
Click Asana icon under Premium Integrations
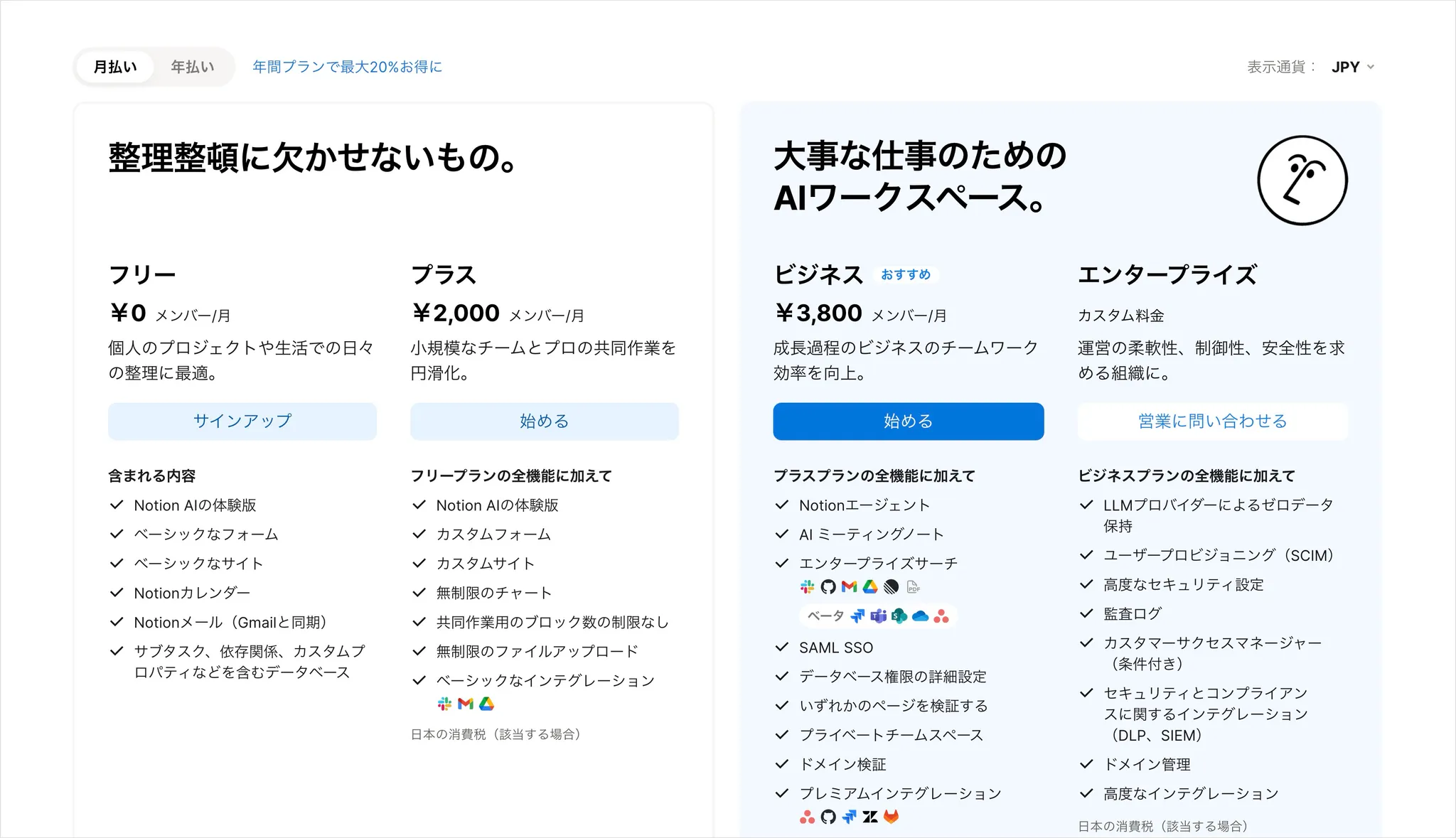pos(807,817)
